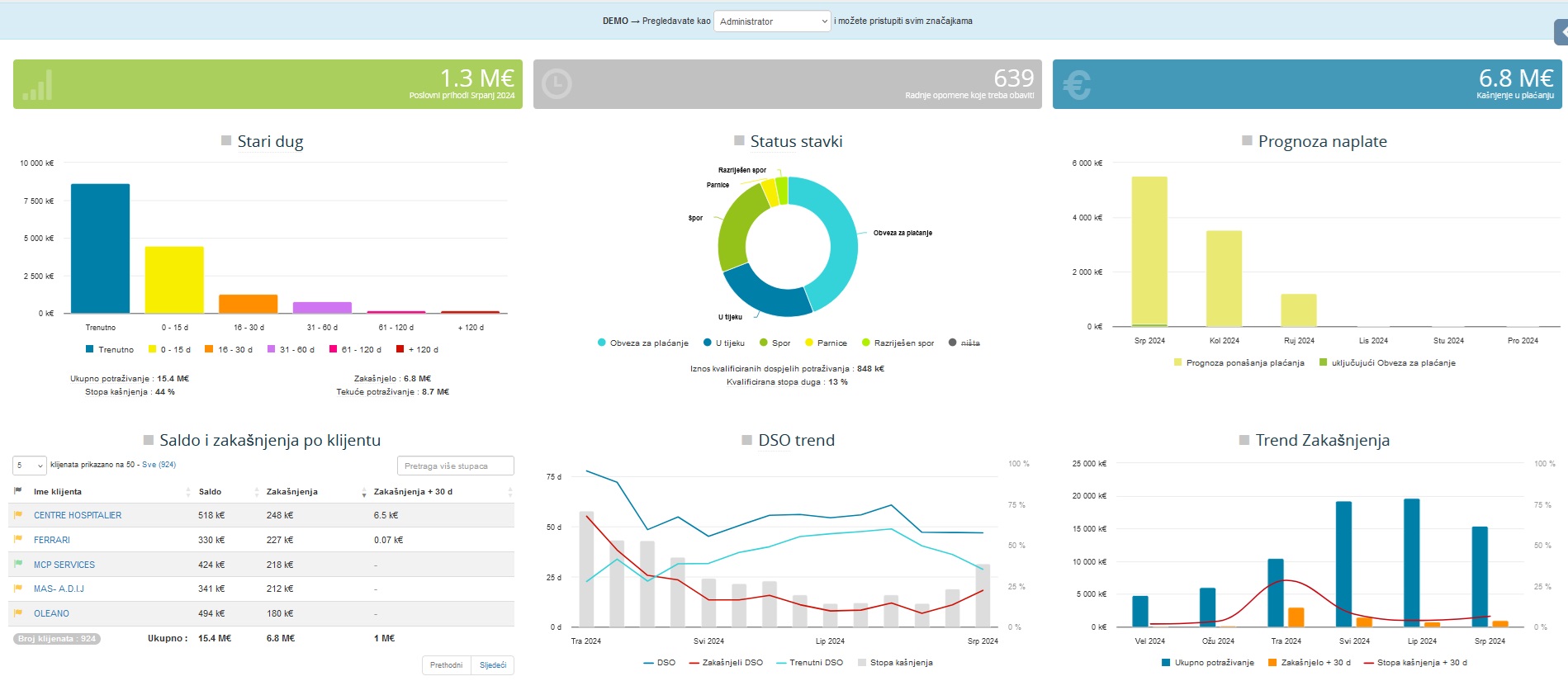Screen dimensions: 1568x681
Task: Go to next page with Sljedeći button
Action: [x=493, y=665]
